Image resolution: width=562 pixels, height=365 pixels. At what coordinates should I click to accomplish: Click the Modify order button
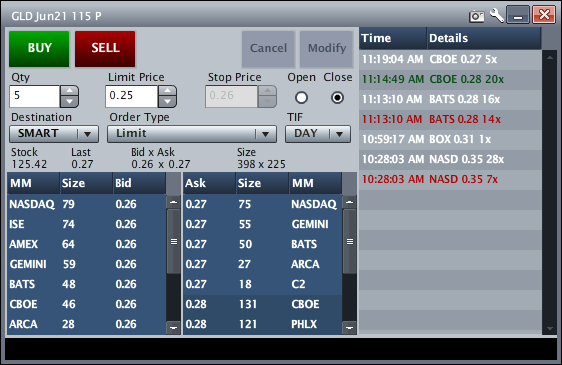pos(327,49)
